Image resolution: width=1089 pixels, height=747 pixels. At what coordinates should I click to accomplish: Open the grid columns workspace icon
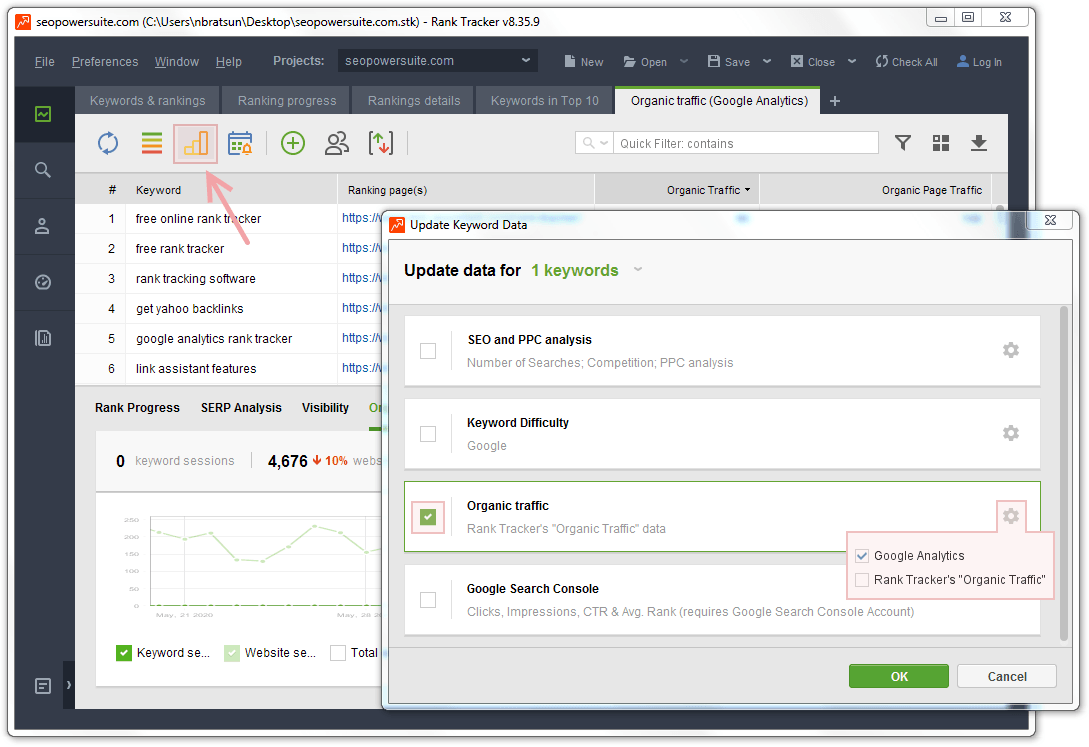click(940, 143)
